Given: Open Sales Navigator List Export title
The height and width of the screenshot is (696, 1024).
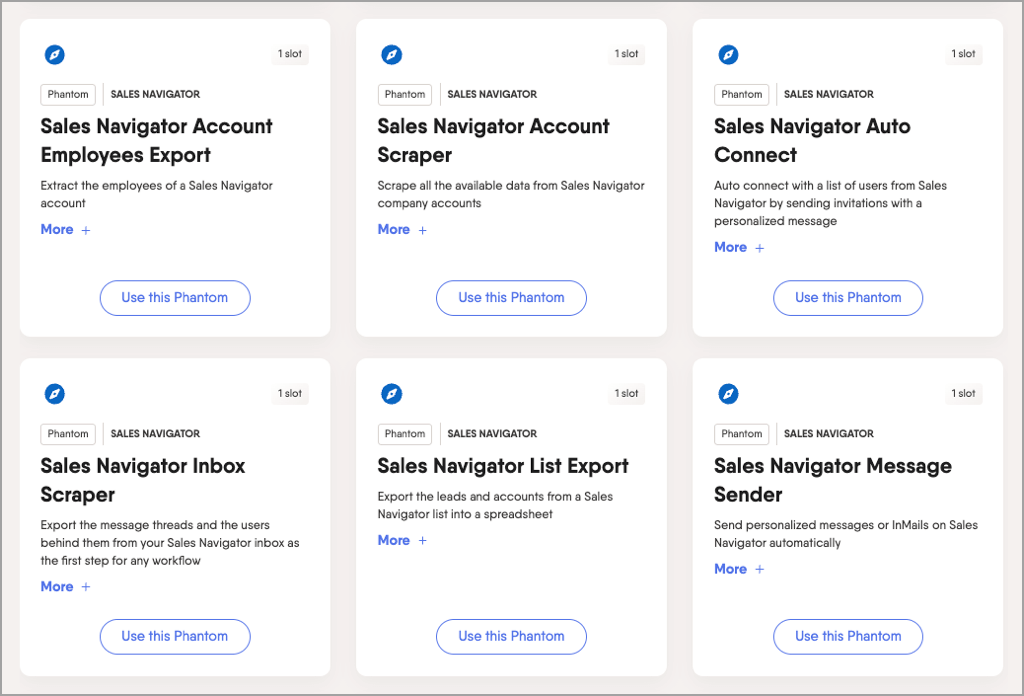Looking at the screenshot, I should click(x=503, y=466).
